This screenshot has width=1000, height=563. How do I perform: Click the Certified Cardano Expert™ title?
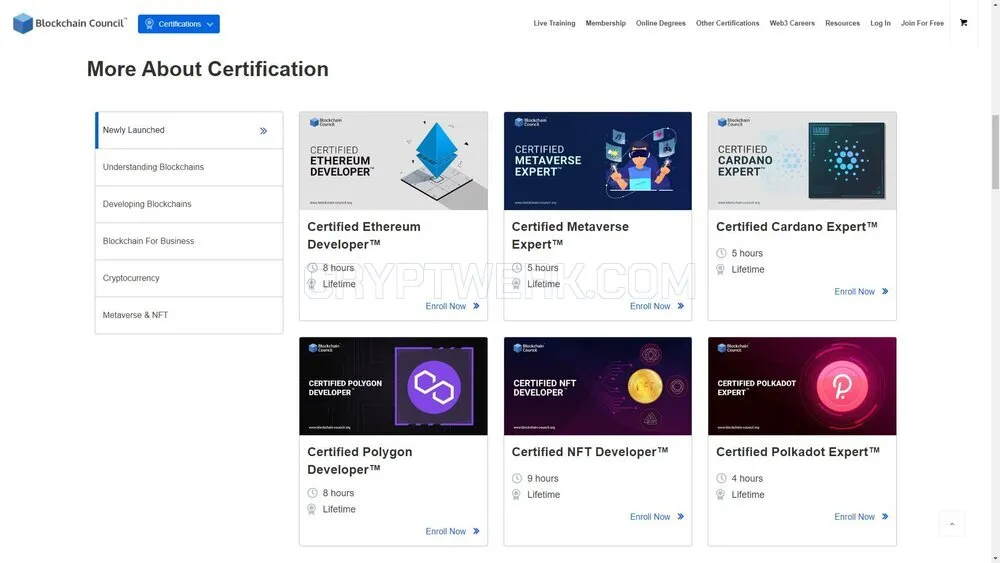click(797, 226)
